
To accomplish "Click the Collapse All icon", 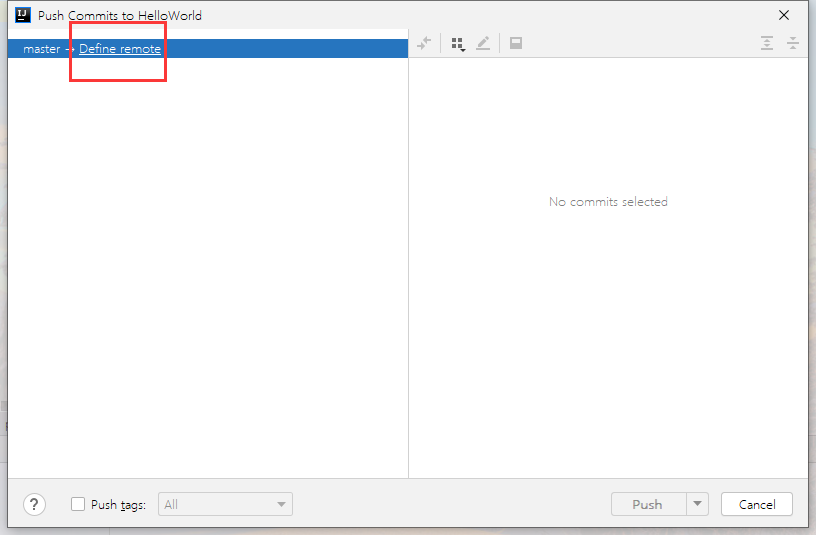I will [793, 43].
